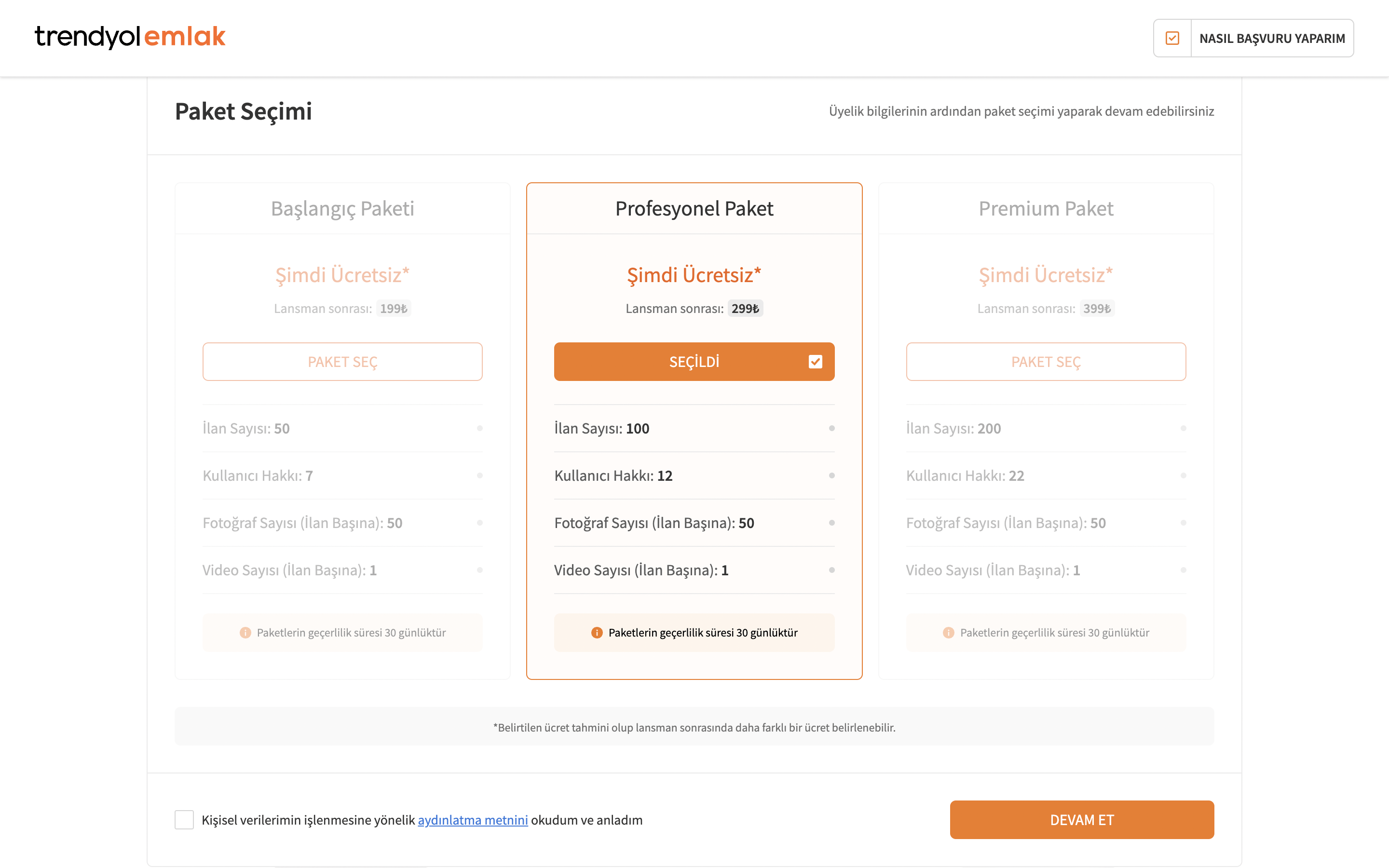Choose Premium Paket via Paket Seç button
This screenshot has width=1389, height=868.
click(1046, 362)
